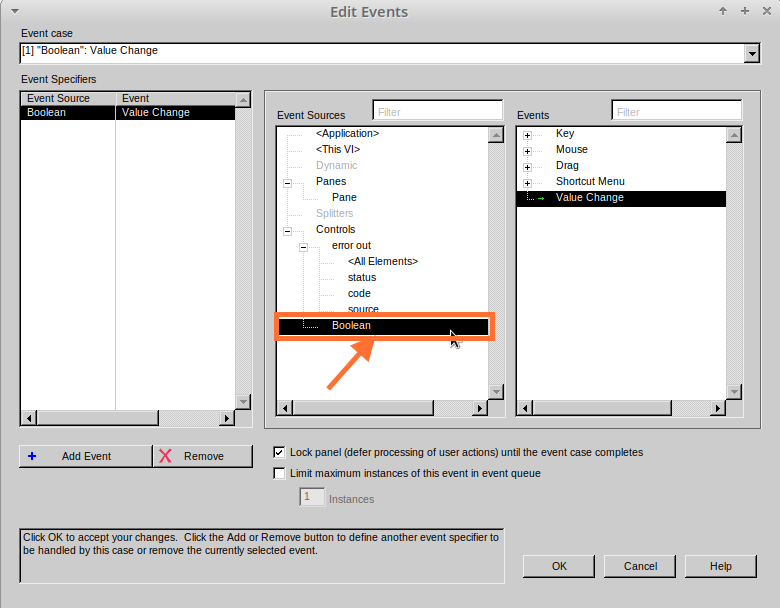Click Events list scroll right arrow
The height and width of the screenshot is (608, 780).
717,408
